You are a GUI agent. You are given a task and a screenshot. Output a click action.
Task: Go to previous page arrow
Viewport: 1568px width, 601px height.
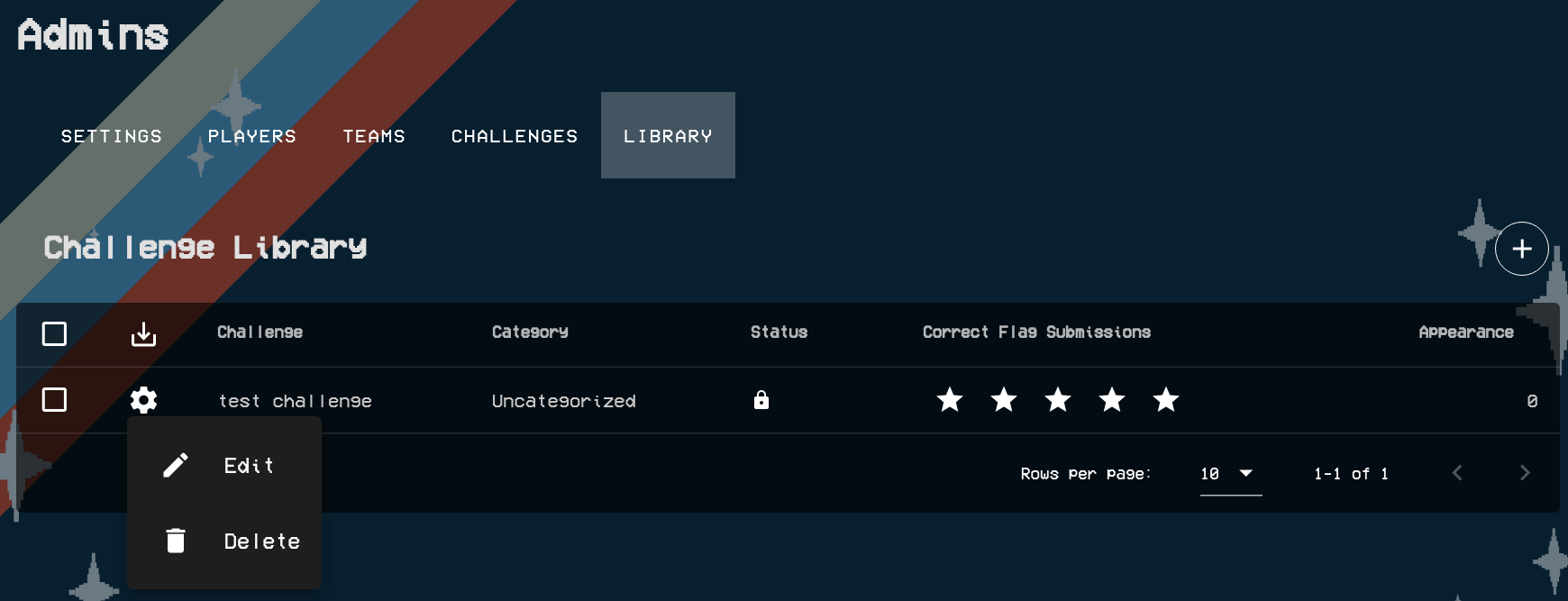pos(1457,473)
